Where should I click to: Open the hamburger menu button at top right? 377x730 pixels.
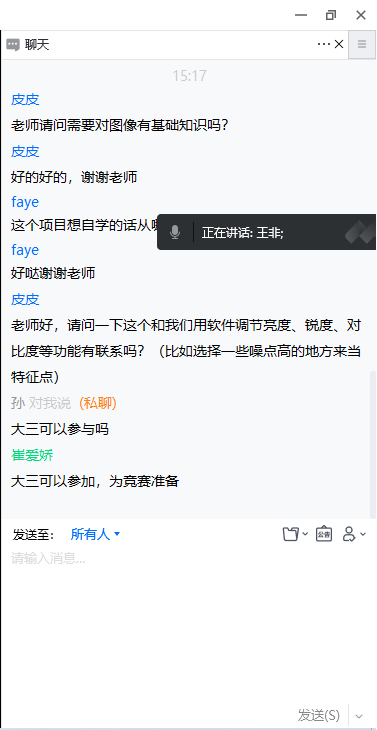(x=362, y=45)
